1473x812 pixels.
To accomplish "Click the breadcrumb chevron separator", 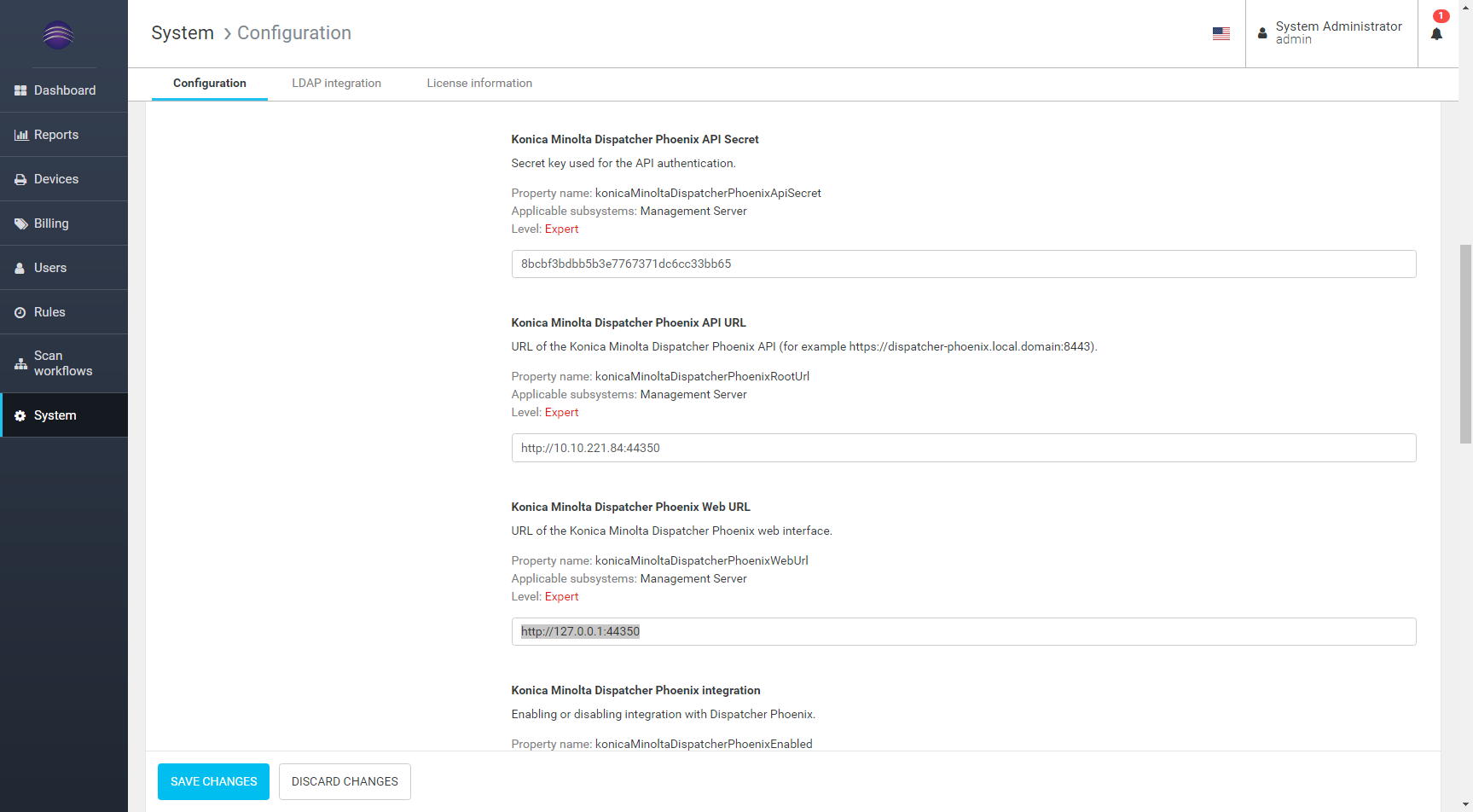I will click(x=227, y=33).
